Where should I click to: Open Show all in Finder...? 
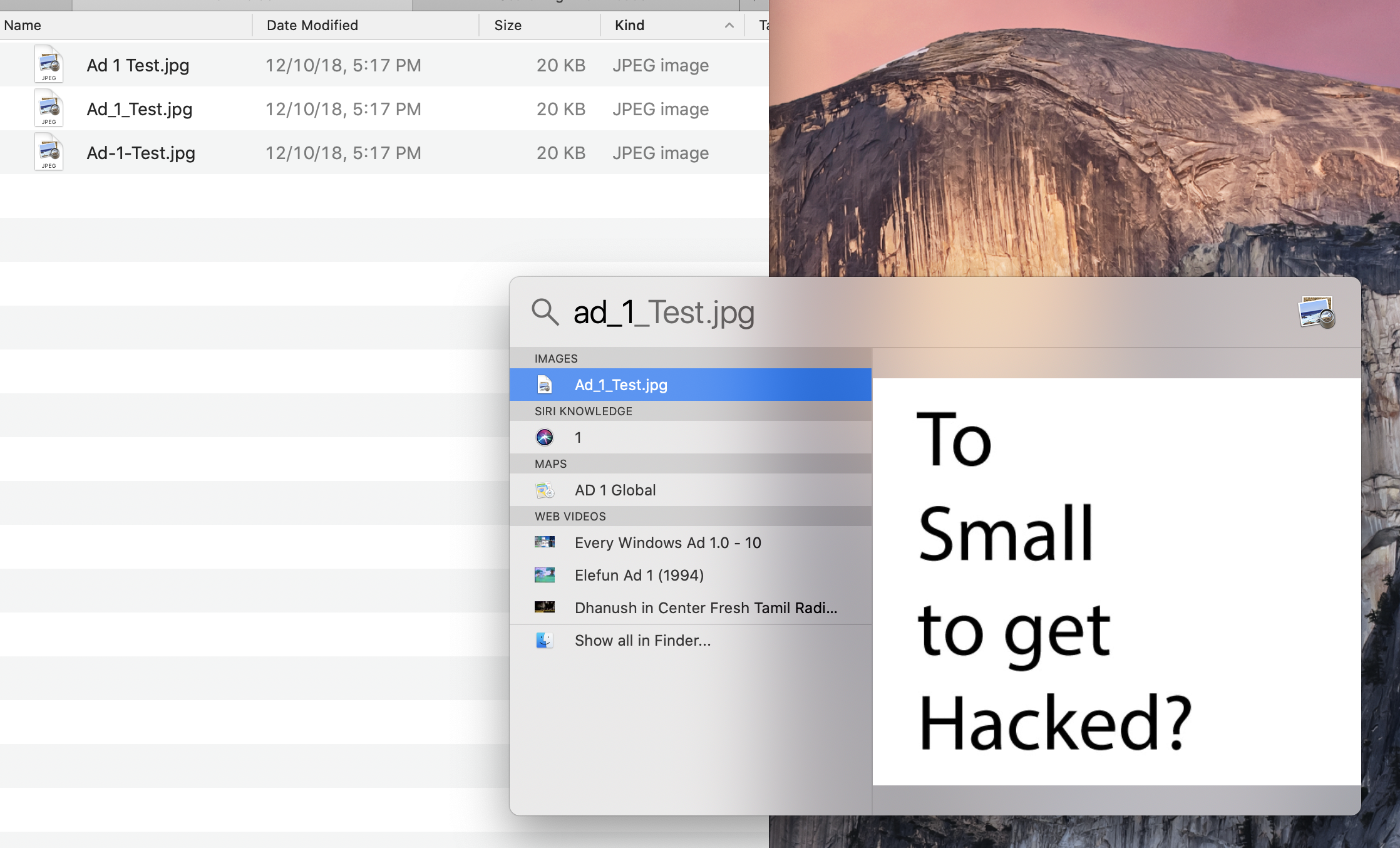(x=642, y=640)
